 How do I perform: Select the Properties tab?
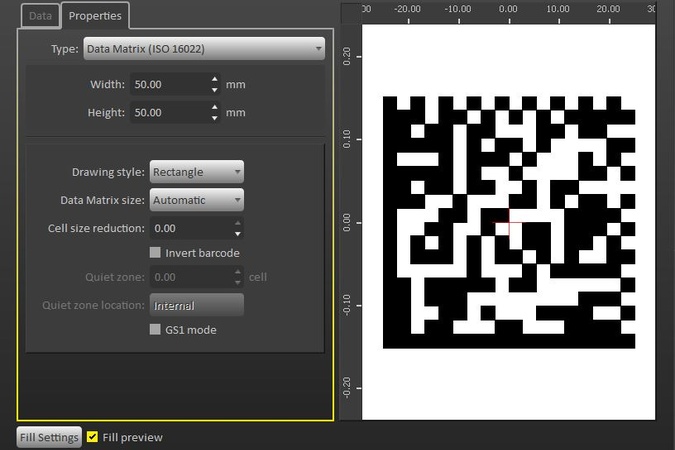[95, 16]
